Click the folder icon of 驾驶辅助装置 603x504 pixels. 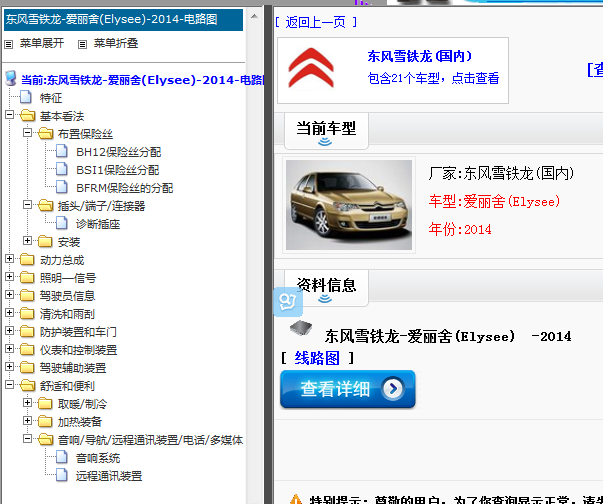click(27, 368)
